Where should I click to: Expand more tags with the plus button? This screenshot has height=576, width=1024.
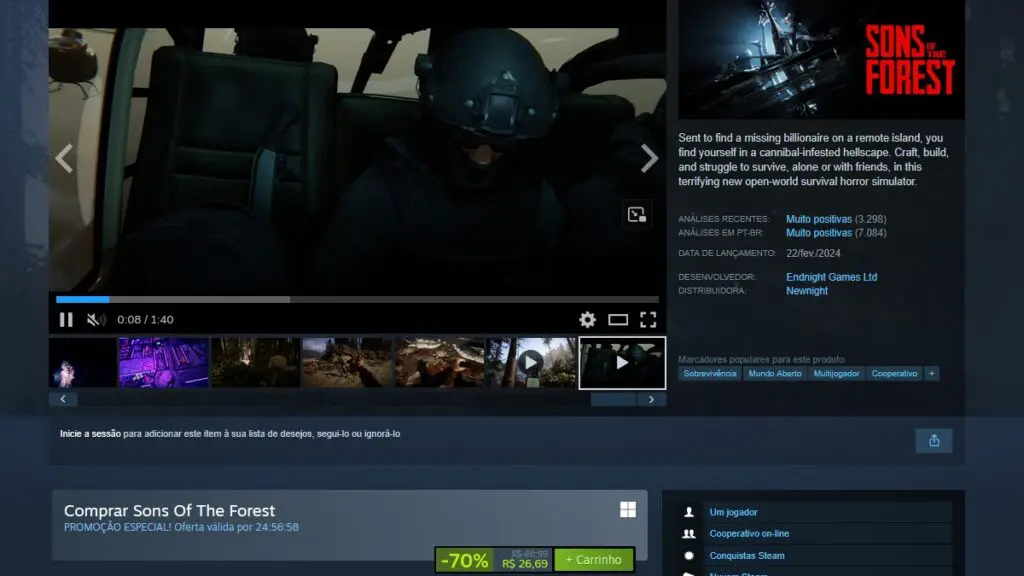click(x=932, y=373)
